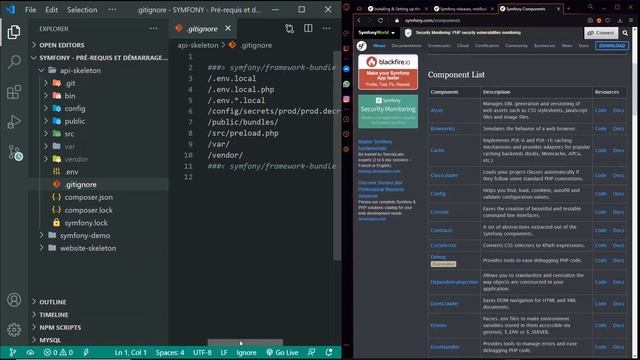This screenshot has height=360, width=640.
Task: Open the Symfony site search magnifier
Action: click(x=625, y=33)
